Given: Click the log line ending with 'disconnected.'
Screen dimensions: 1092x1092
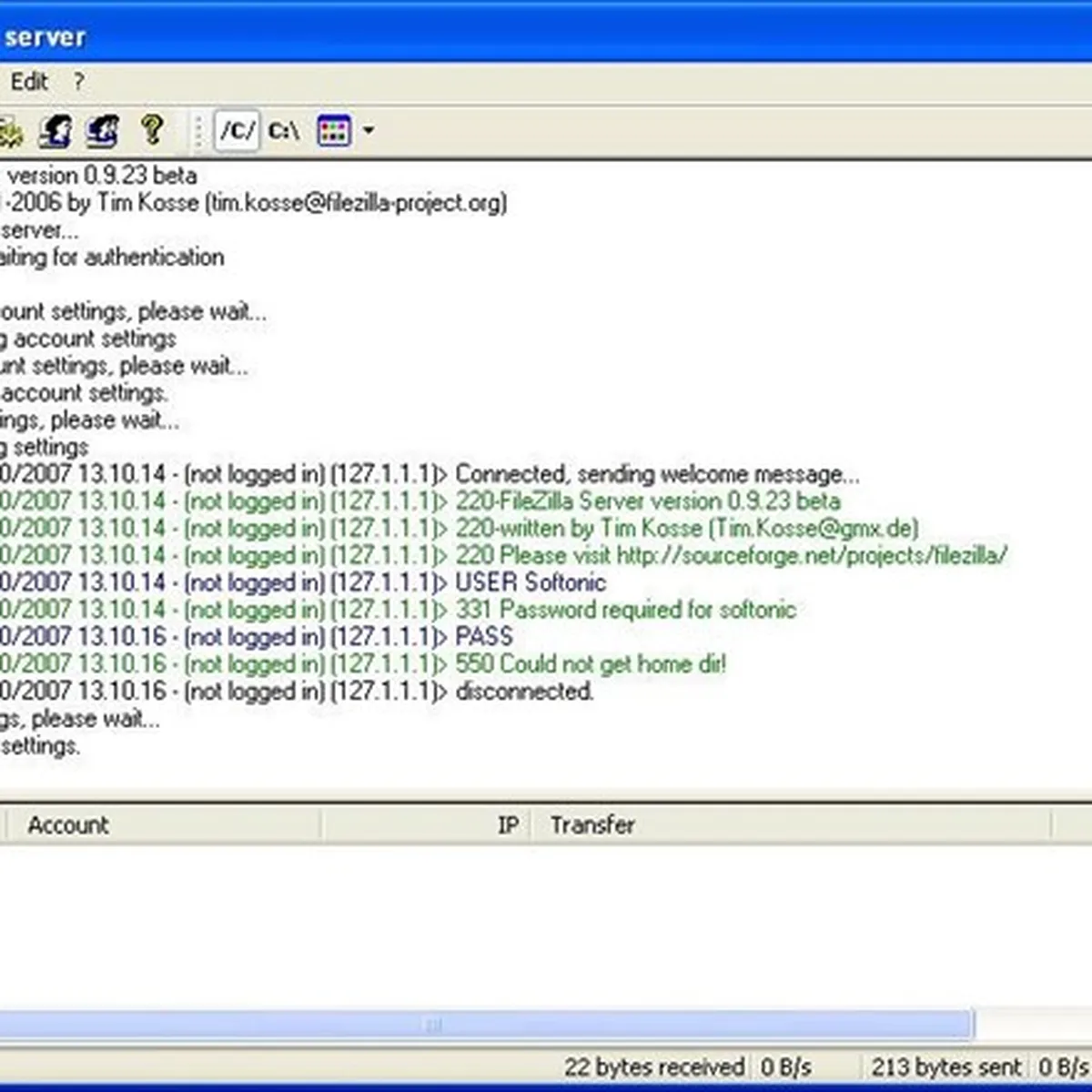Looking at the screenshot, I should (298, 692).
